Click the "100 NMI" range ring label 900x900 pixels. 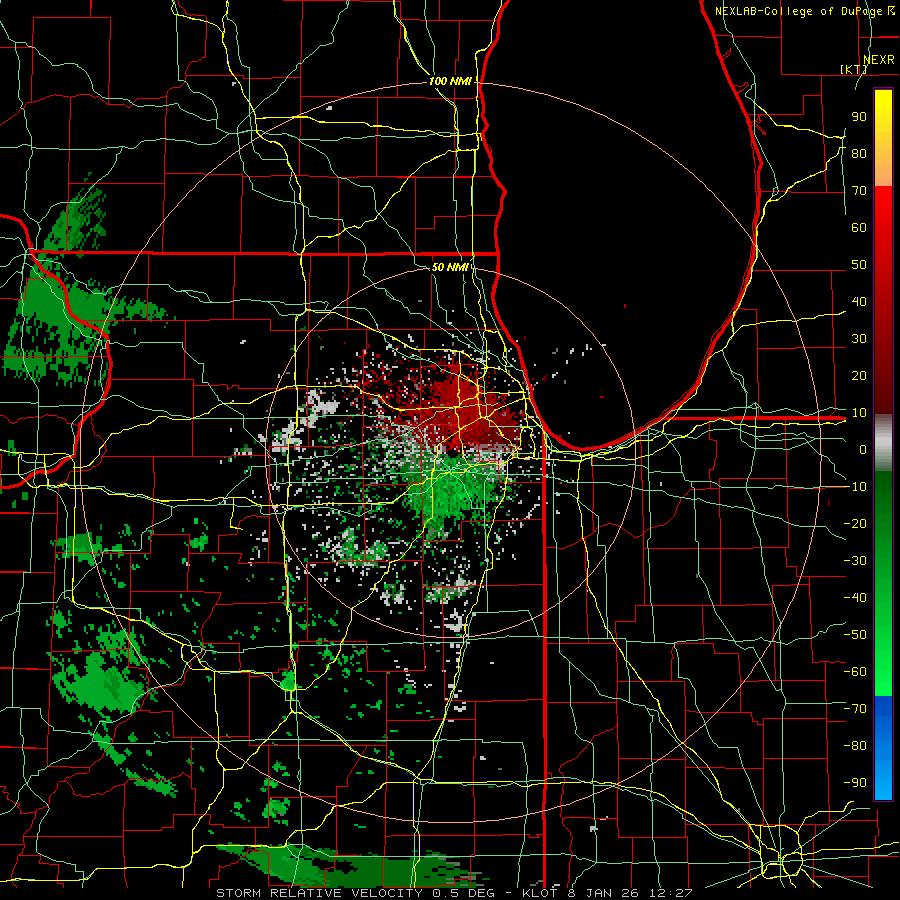point(450,81)
